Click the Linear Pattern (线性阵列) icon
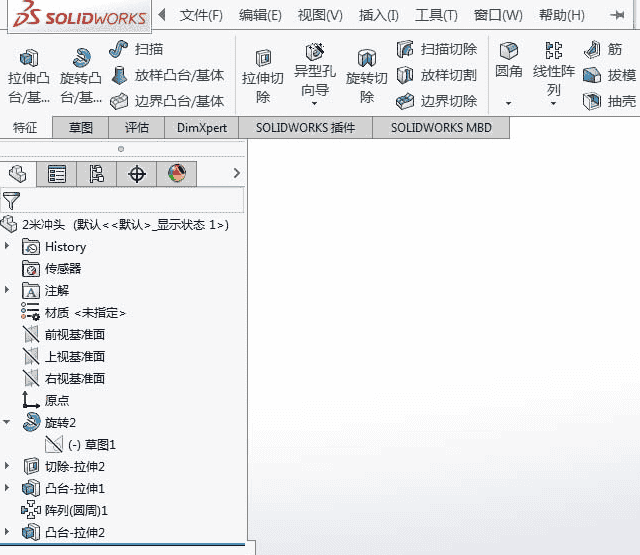 click(554, 51)
